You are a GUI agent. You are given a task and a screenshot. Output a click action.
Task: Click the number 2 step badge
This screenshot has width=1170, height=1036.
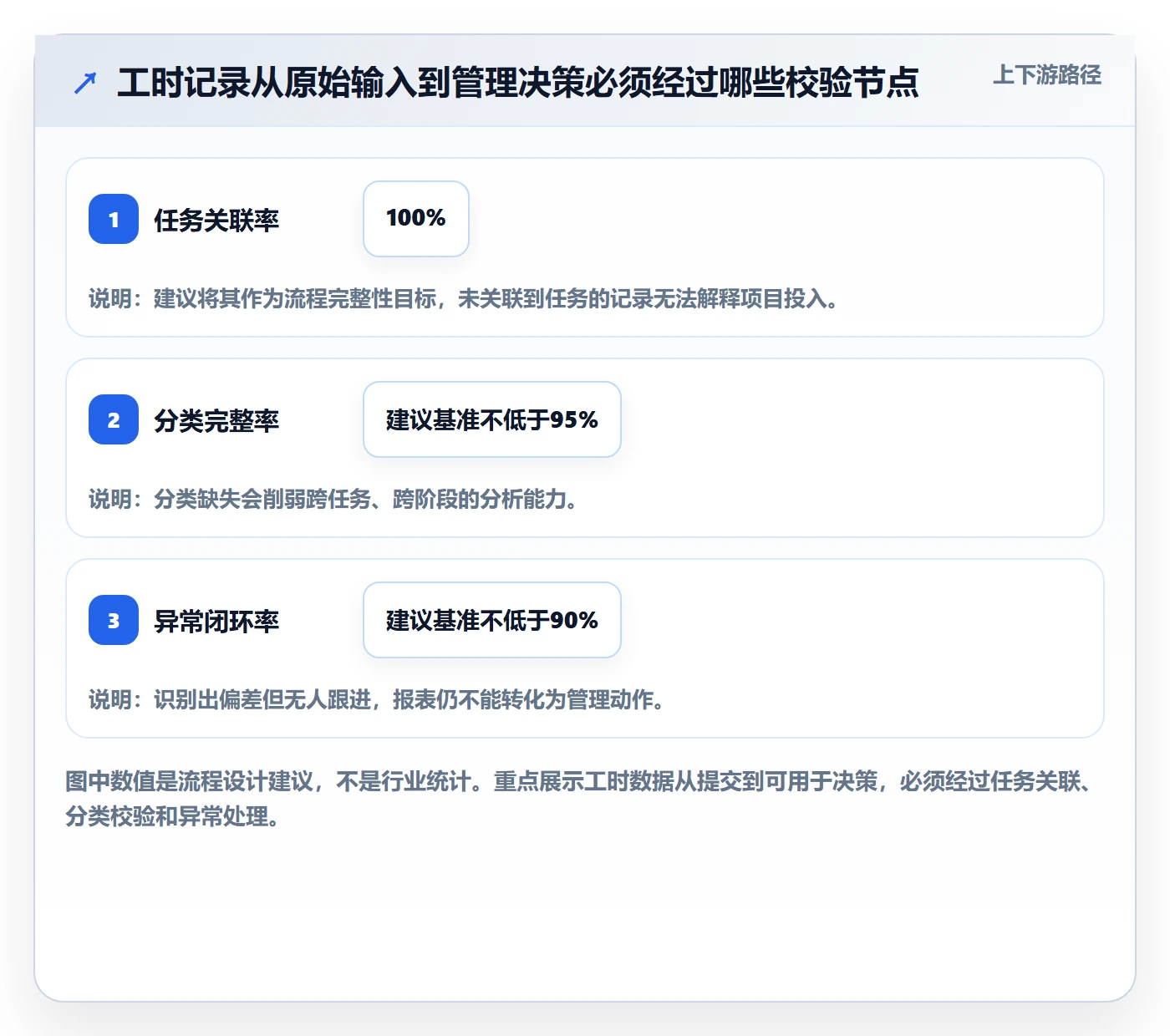(x=114, y=419)
